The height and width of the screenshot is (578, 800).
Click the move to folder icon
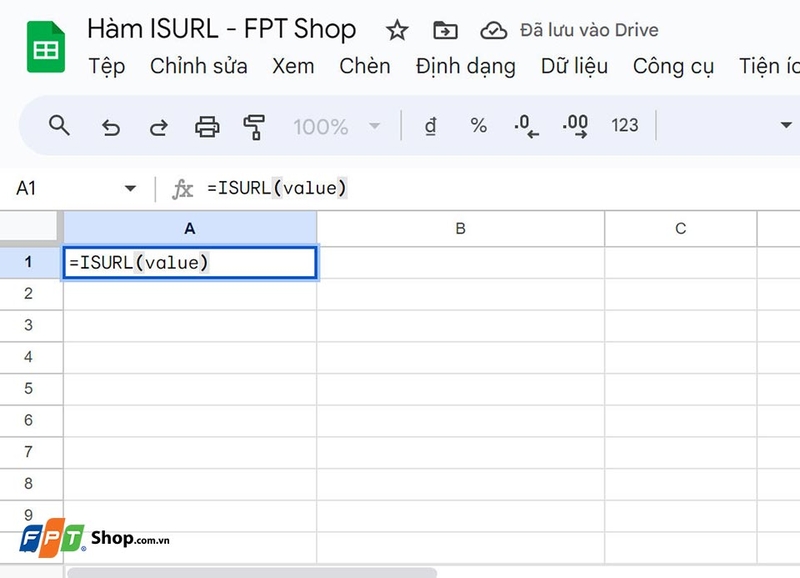click(445, 30)
